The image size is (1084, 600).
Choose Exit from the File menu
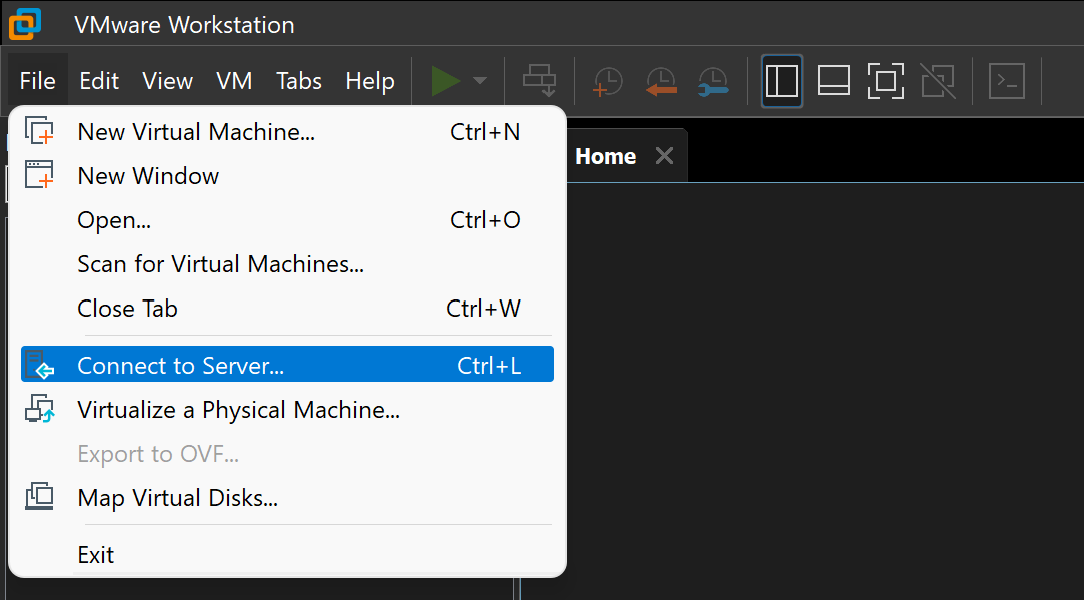point(287,555)
